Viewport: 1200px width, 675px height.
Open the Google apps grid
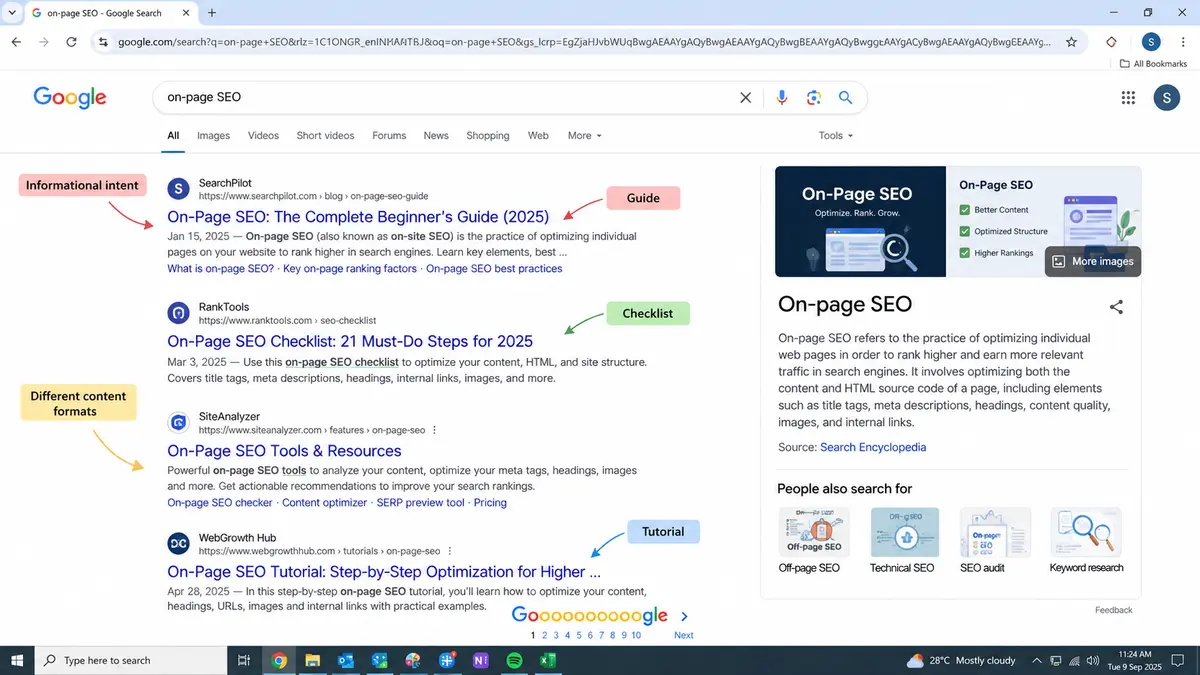coord(1128,98)
